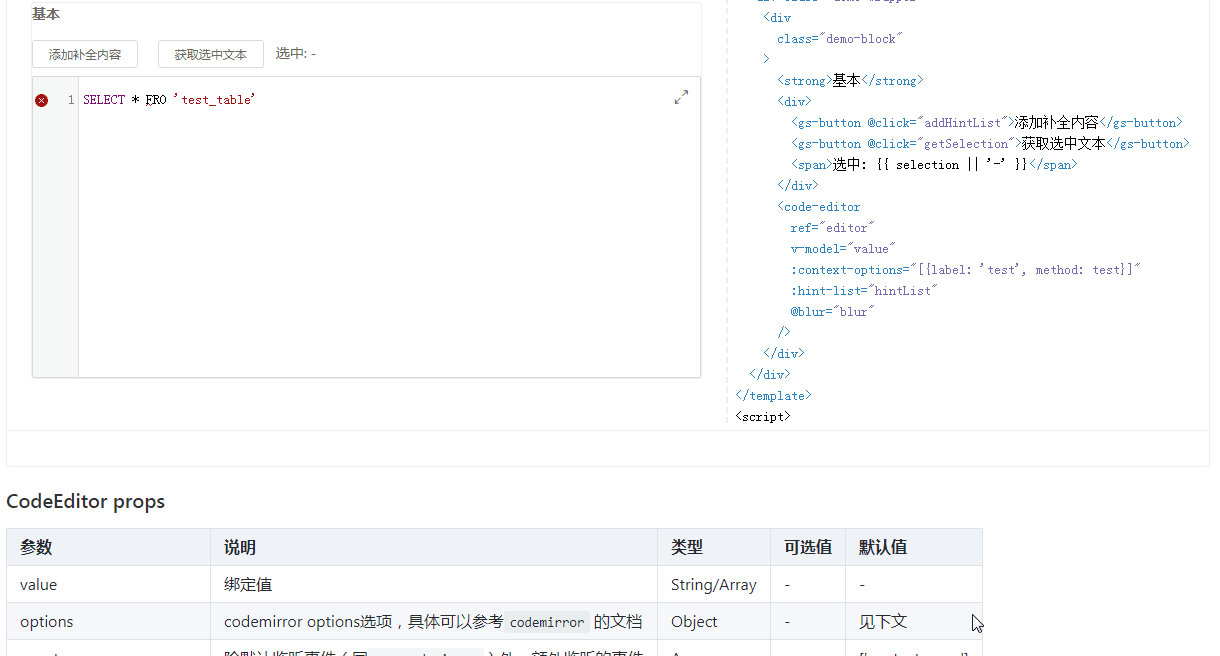Click the :context-options attribute line
This screenshot has width=1220, height=656.
[x=965, y=270]
